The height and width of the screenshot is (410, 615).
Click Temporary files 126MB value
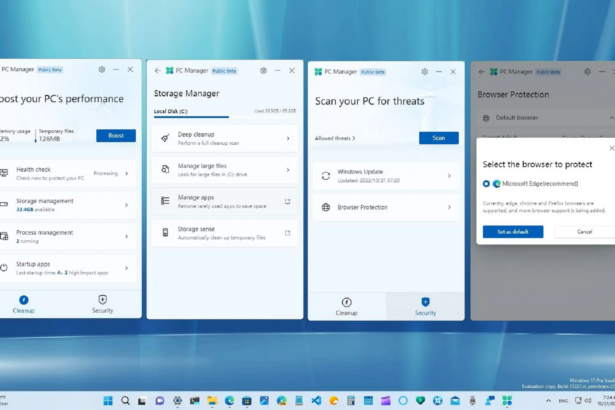(x=49, y=139)
